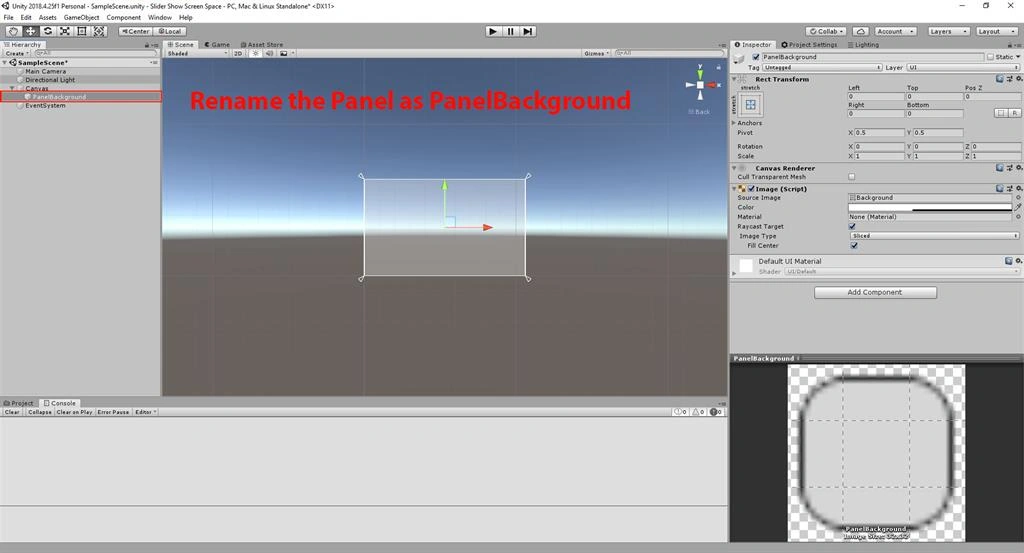Click the Image color eyedropper icon
Screen dimensions: 1024x553
pyautogui.click(x=1017, y=207)
